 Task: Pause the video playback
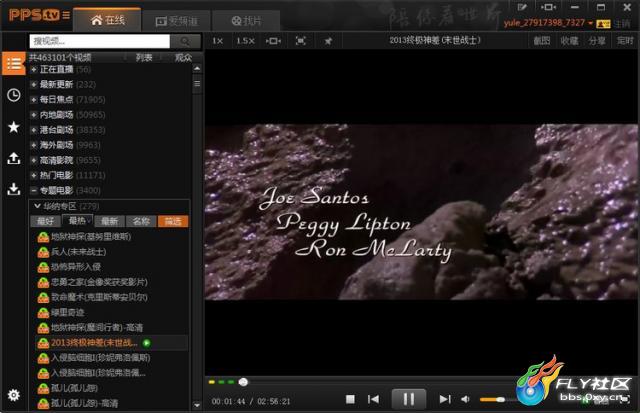(x=409, y=399)
